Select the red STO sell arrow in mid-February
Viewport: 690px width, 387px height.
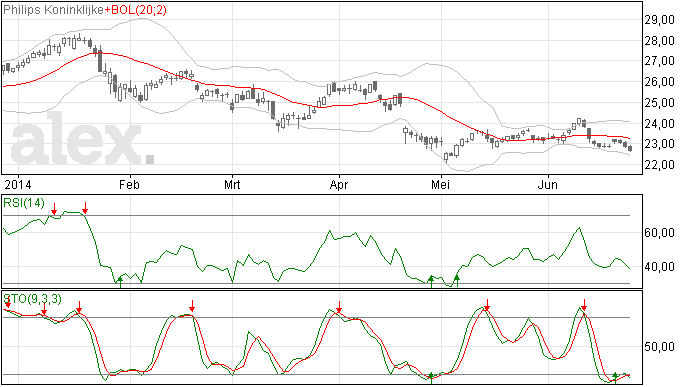[192, 306]
